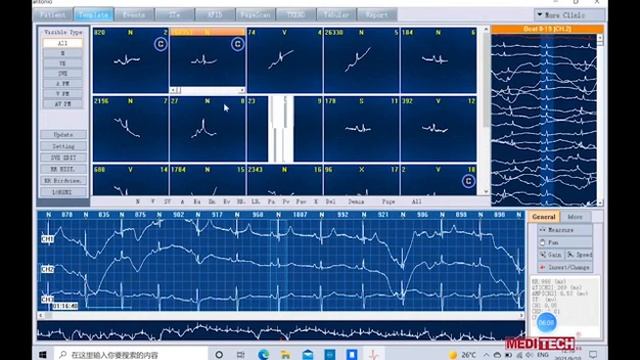Select template 5 with 26330 N beats
Image resolution: width=640 pixels, height=360 pixels.
361,60
